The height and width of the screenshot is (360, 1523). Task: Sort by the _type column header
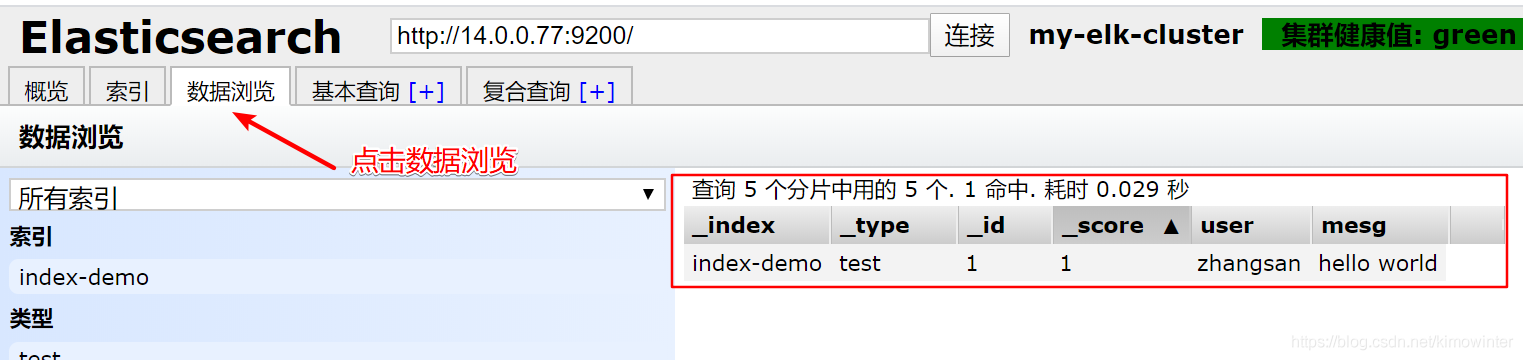click(x=894, y=225)
